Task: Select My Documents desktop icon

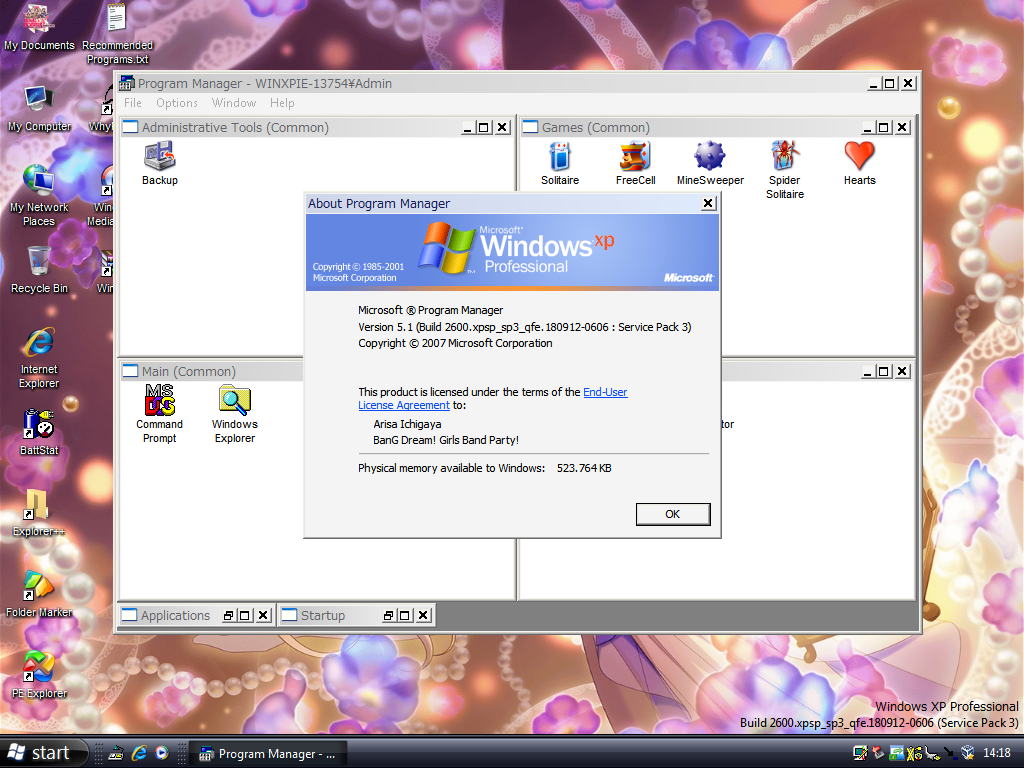Action: click(39, 26)
